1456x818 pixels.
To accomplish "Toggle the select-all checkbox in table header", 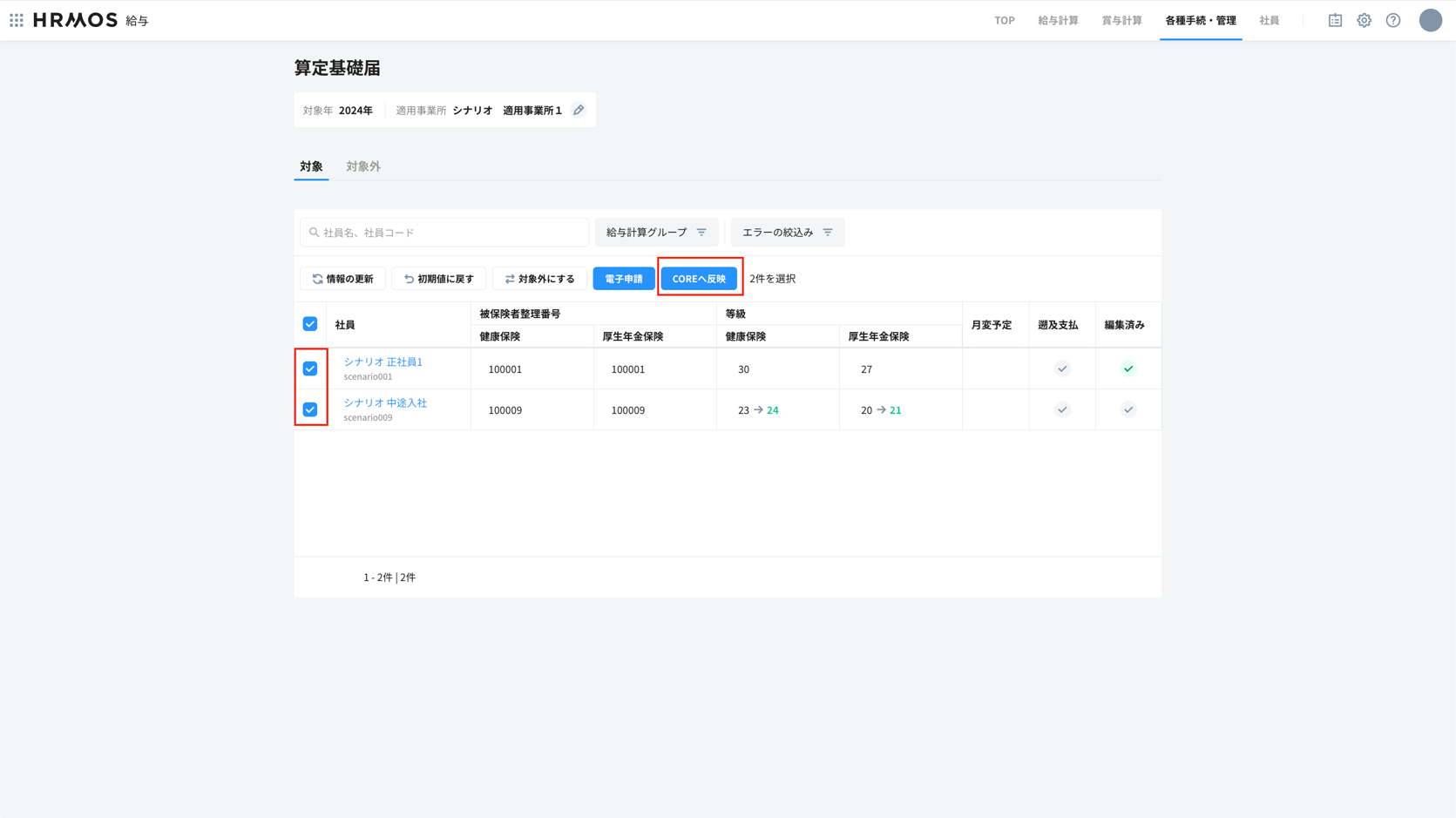I will click(310, 324).
